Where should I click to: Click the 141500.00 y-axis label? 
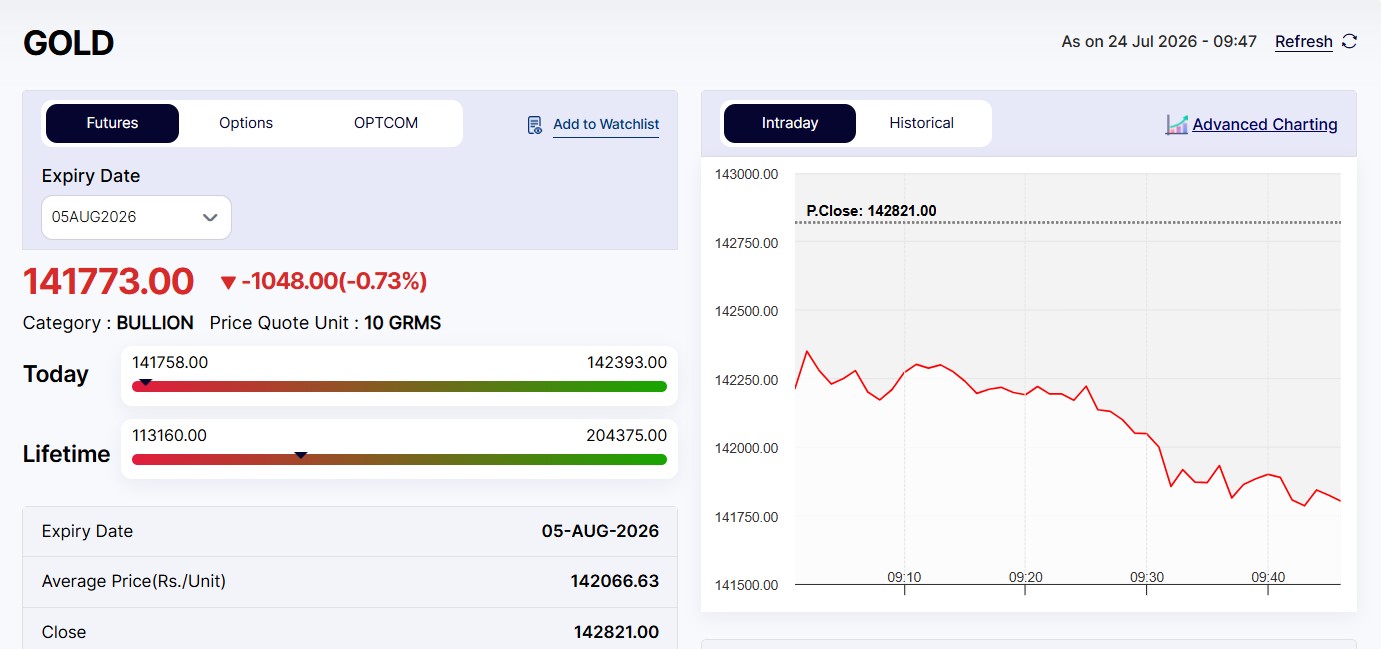[746, 585]
